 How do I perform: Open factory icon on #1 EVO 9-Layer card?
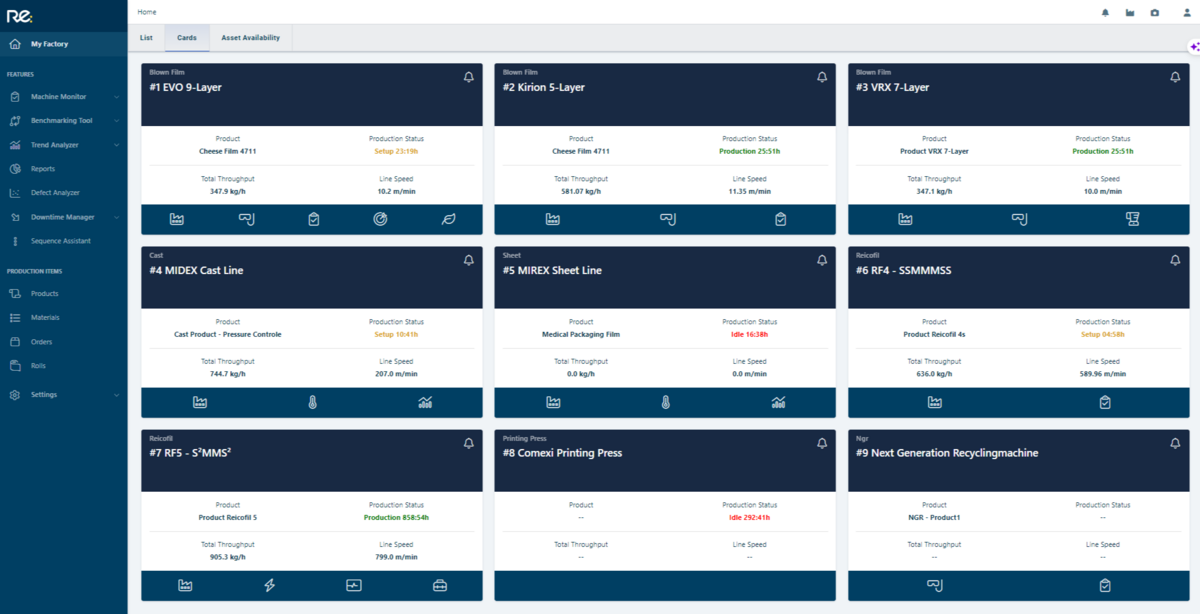click(x=177, y=219)
